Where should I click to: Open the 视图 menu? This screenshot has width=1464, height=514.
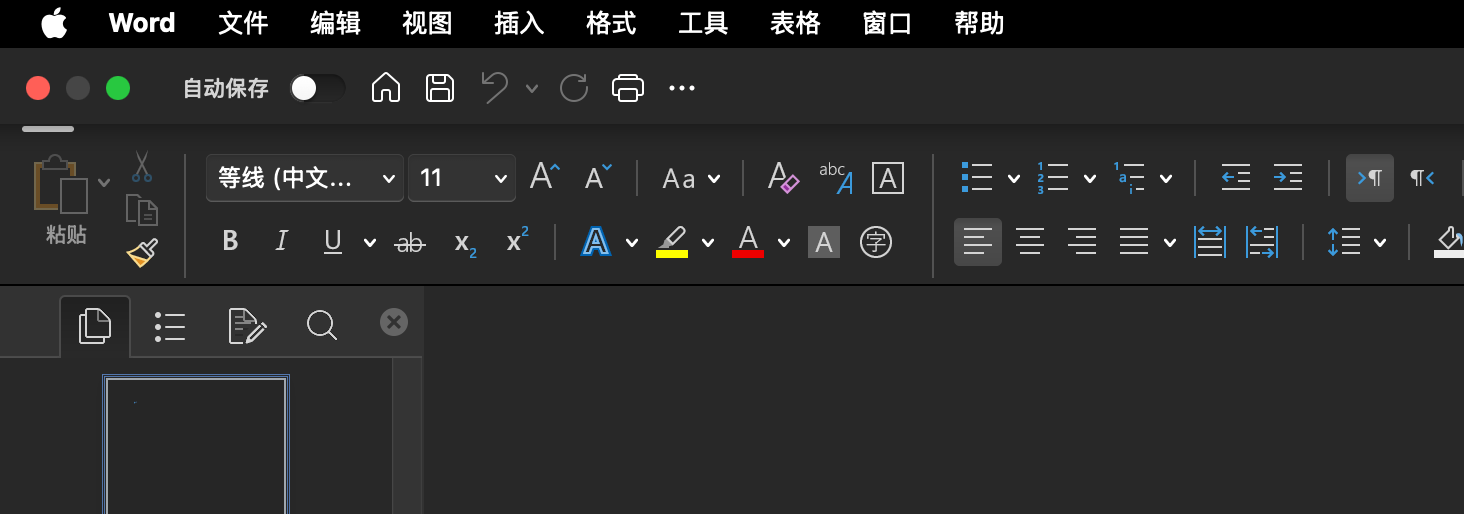tap(427, 23)
